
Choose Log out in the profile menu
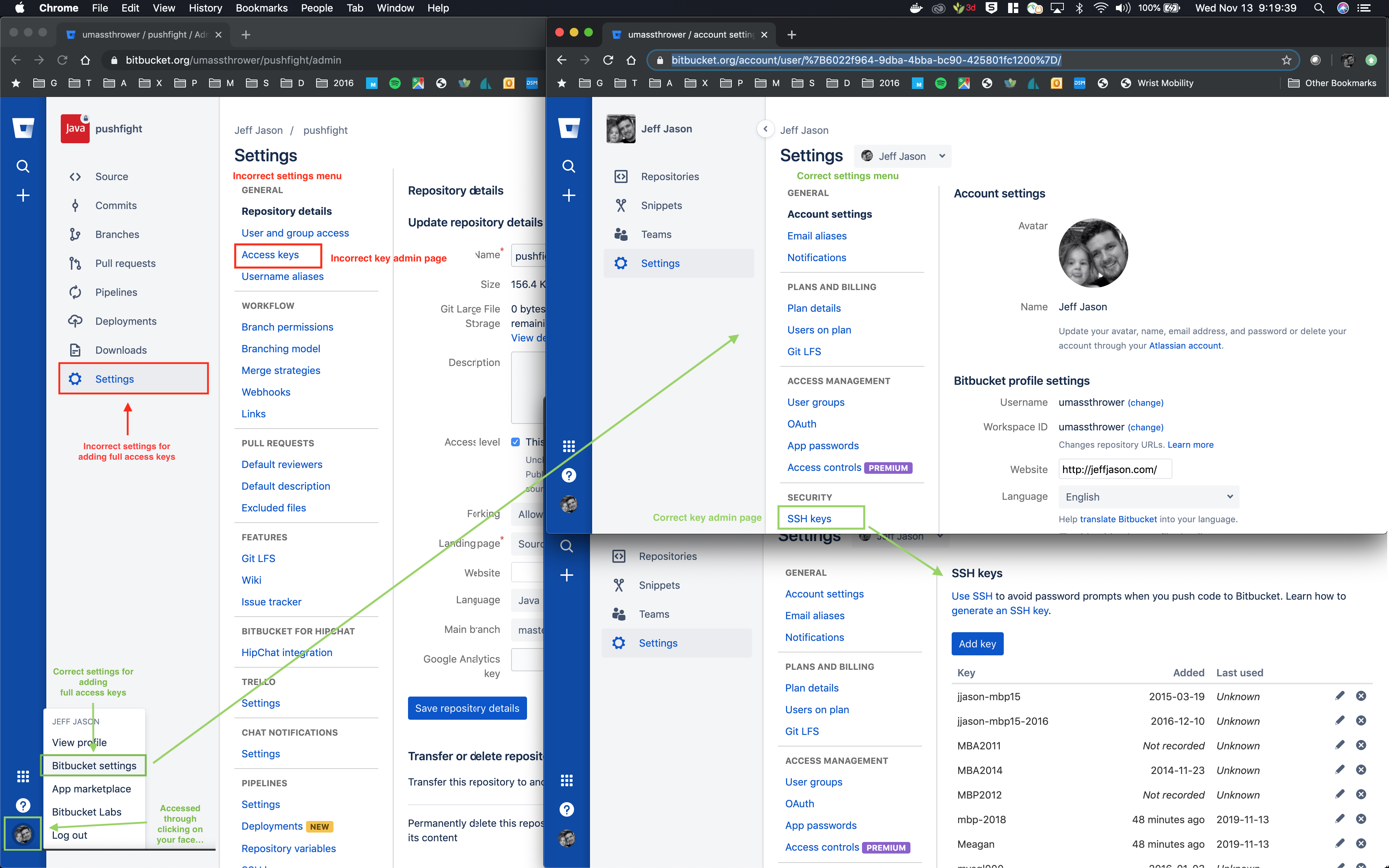point(69,835)
